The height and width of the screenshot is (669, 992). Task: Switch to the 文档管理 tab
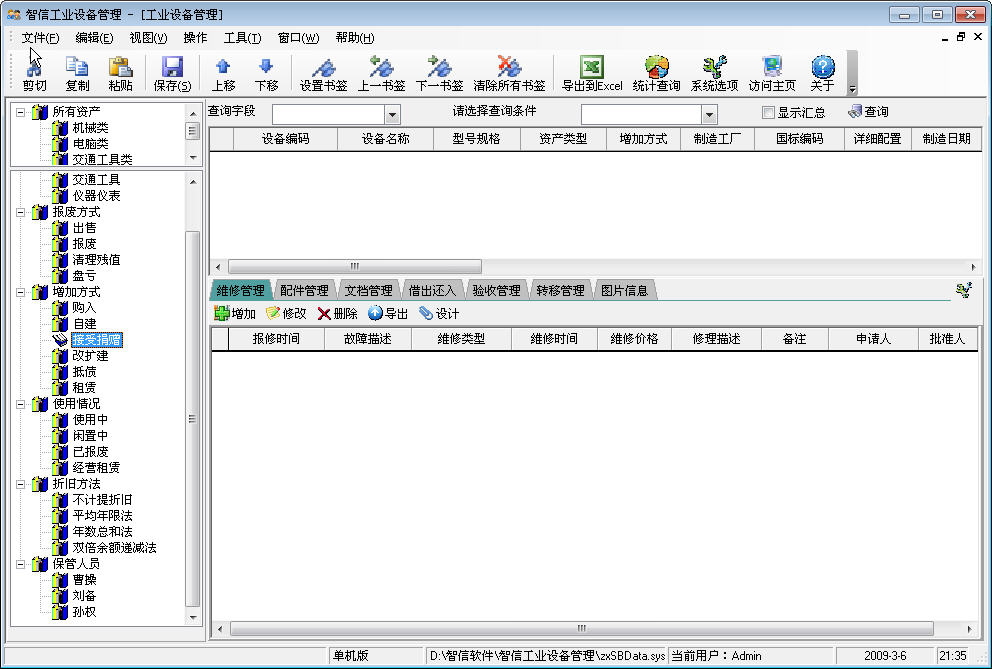[x=369, y=291]
